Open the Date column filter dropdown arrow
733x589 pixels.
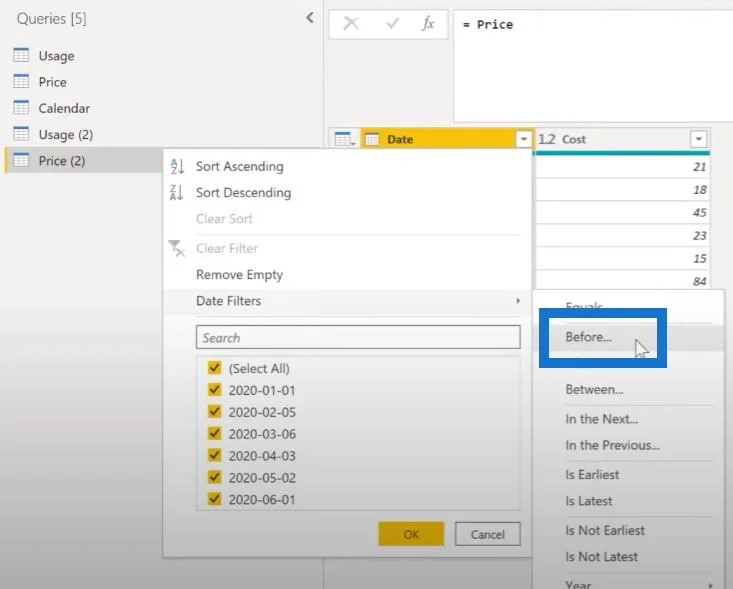pyautogui.click(x=524, y=139)
